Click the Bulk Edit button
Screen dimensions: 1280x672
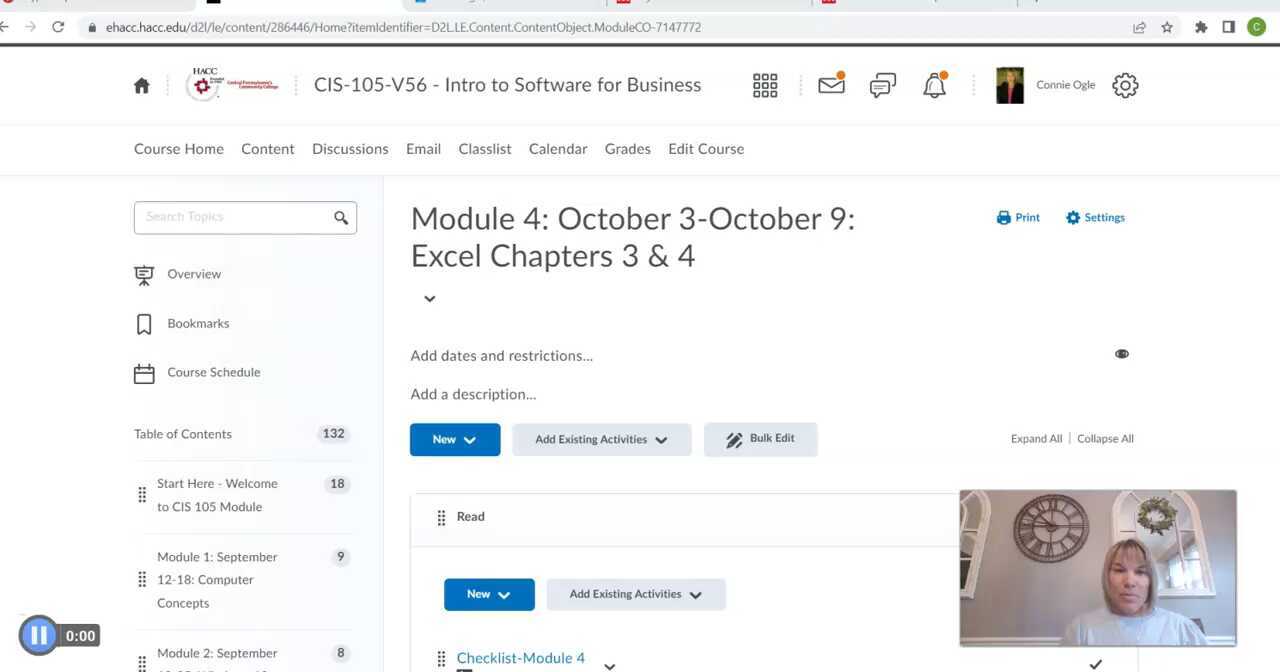click(760, 439)
